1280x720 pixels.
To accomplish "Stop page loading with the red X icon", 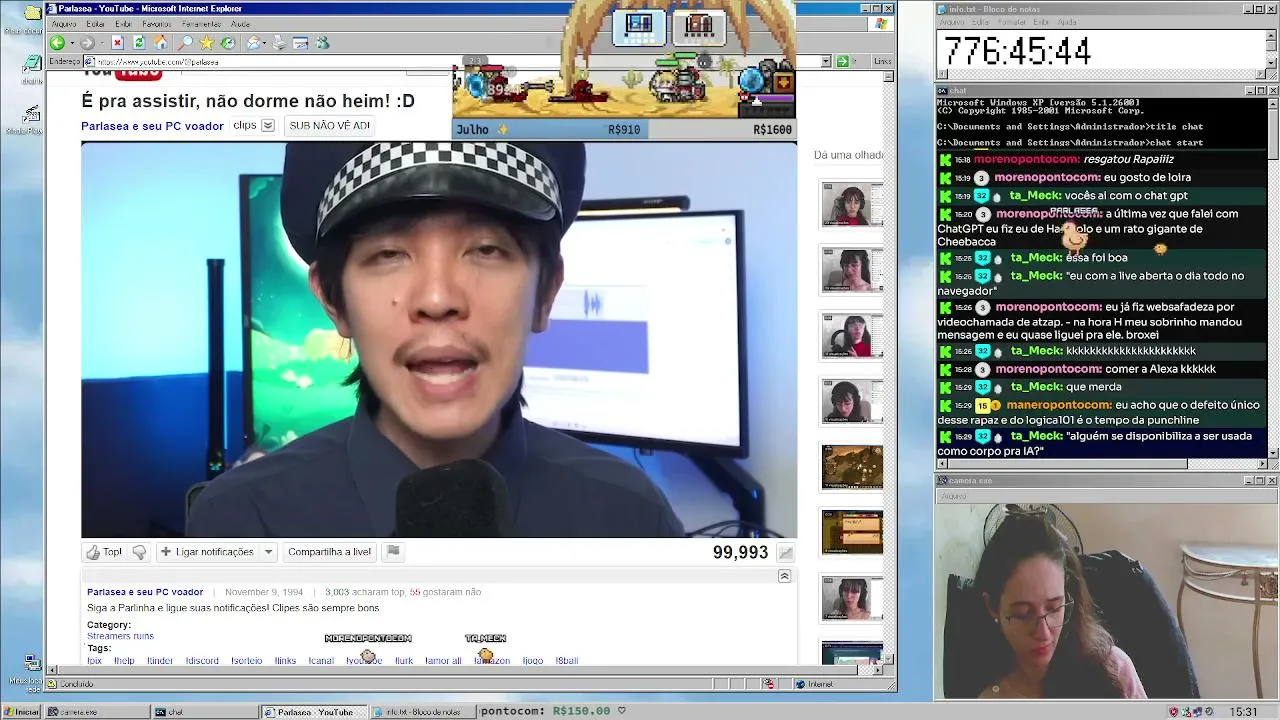I will point(117,43).
